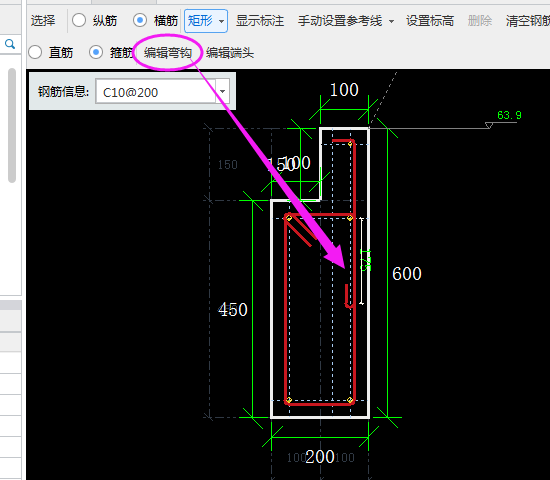Click the 删除 toolbar button
This screenshot has height=480, width=550.
pos(479,21)
